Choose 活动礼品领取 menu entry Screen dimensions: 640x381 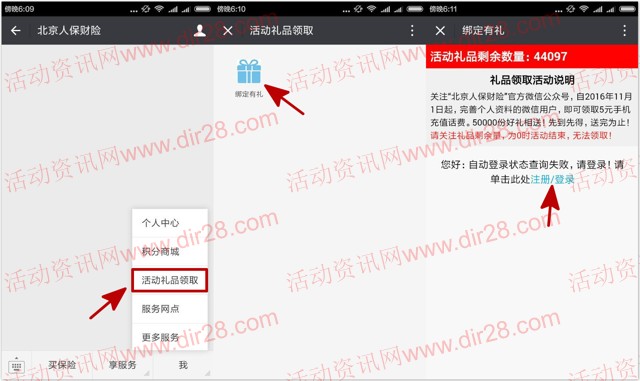pos(169,280)
